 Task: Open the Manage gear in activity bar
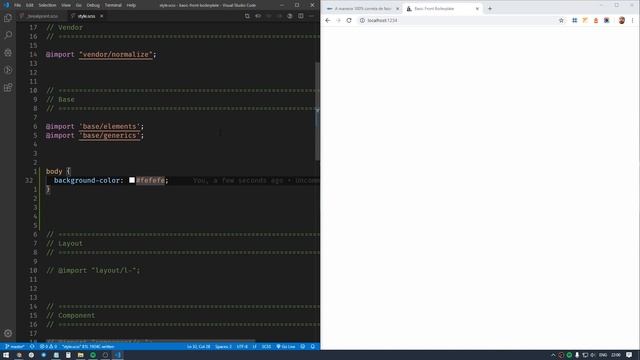click(x=8, y=333)
